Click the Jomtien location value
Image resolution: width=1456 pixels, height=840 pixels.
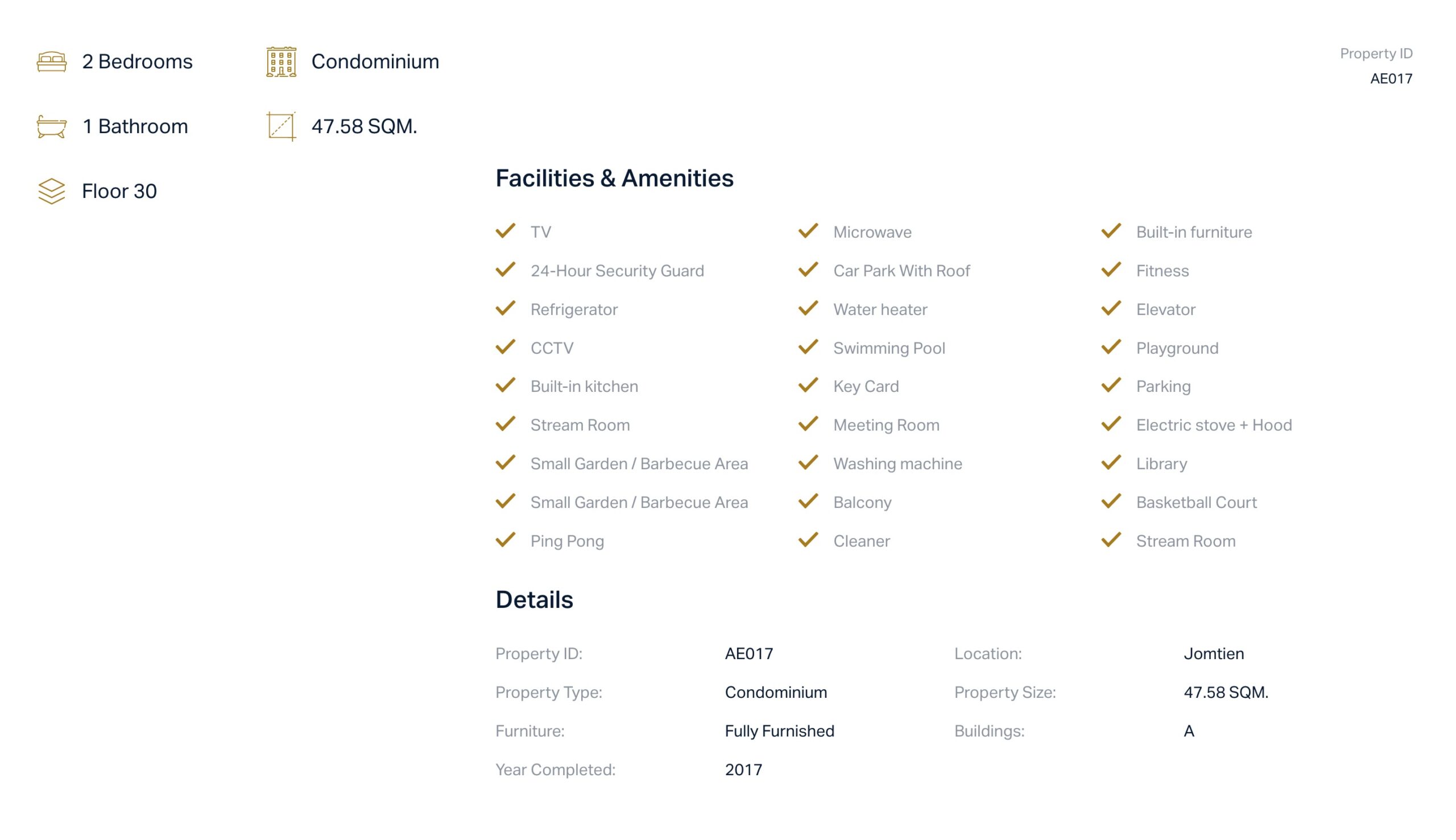[x=1213, y=653]
